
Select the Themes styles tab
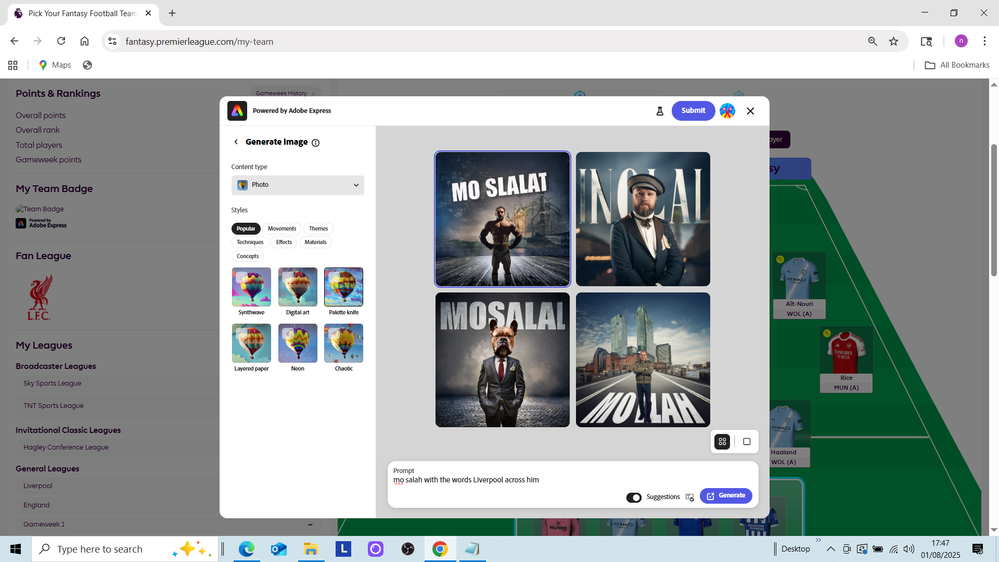coord(319,229)
